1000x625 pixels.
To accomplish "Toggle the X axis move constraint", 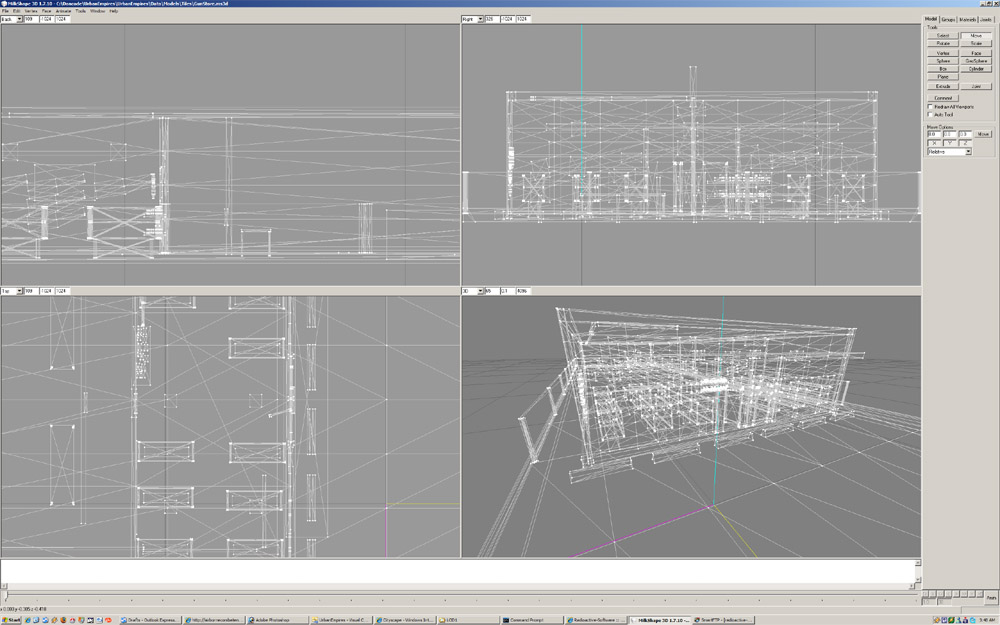I will pos(934,143).
